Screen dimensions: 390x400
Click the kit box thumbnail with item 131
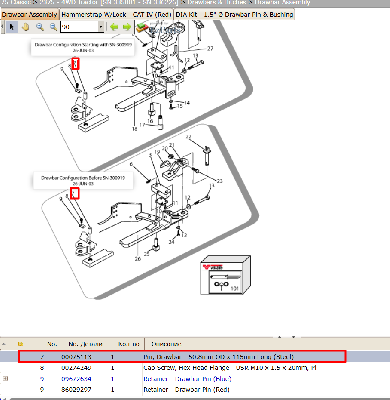(x=225, y=275)
